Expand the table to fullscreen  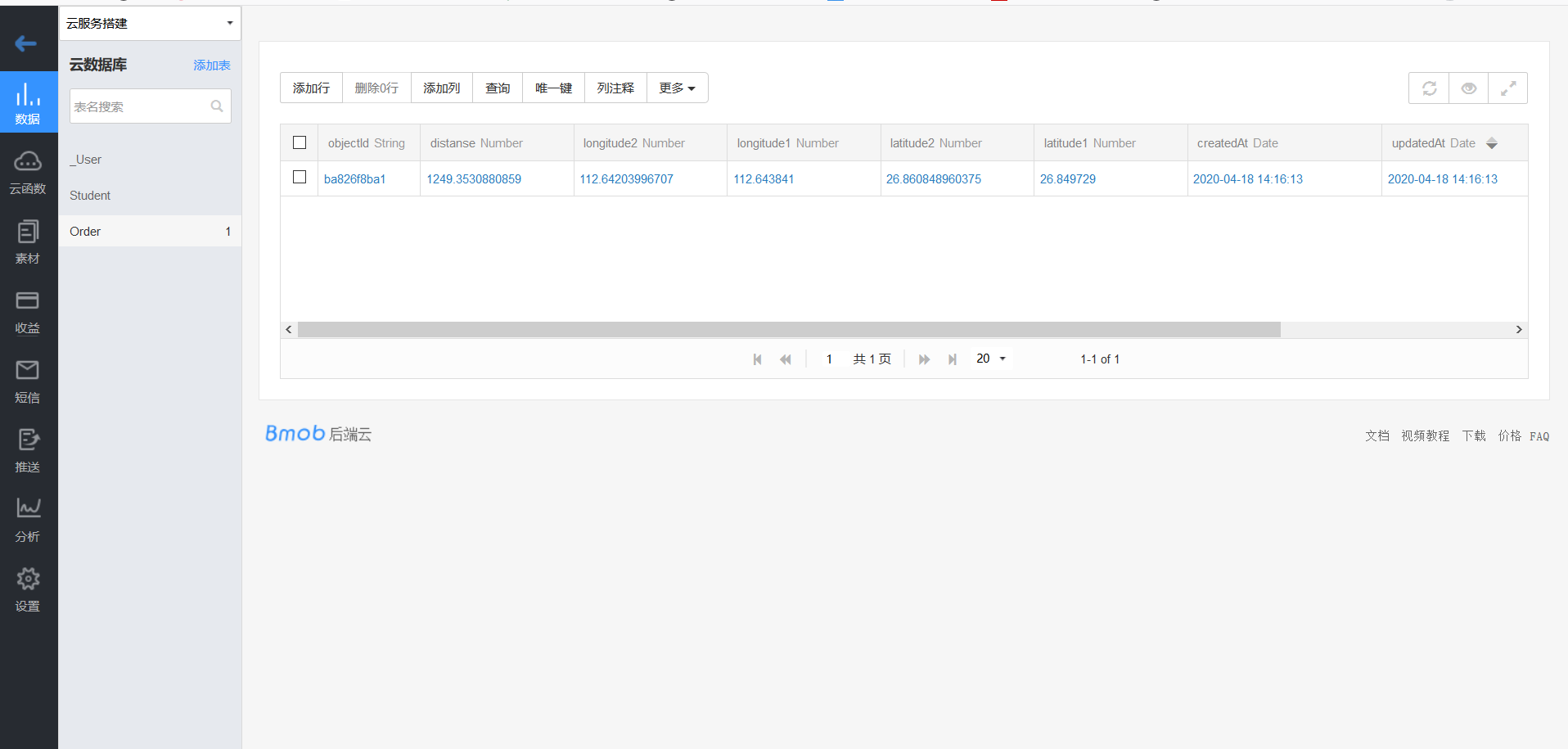1508,88
